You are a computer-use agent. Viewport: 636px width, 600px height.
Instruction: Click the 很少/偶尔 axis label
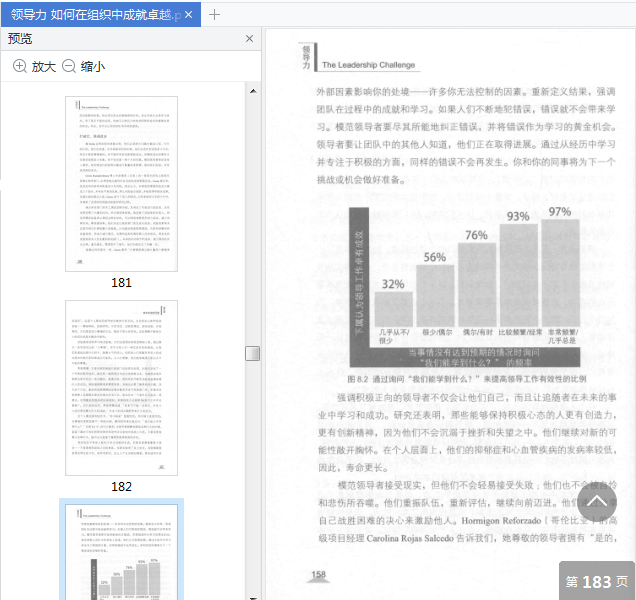click(x=437, y=332)
